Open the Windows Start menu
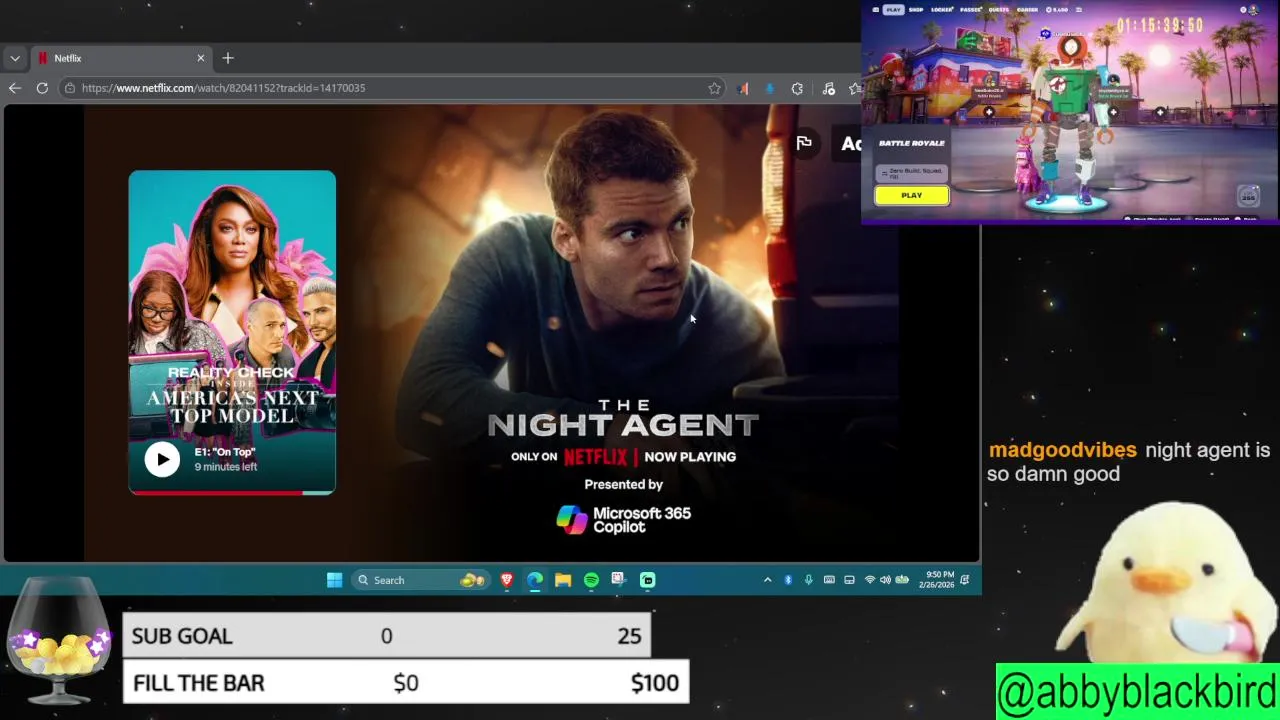 pos(334,580)
